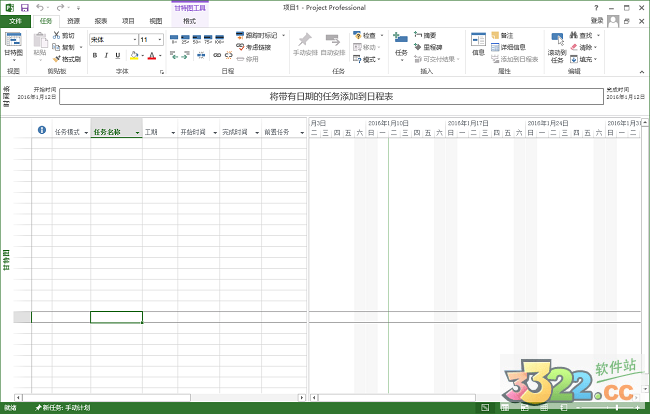Switch to the Format (格式) tab
650x414 pixels.
pyautogui.click(x=189, y=21)
